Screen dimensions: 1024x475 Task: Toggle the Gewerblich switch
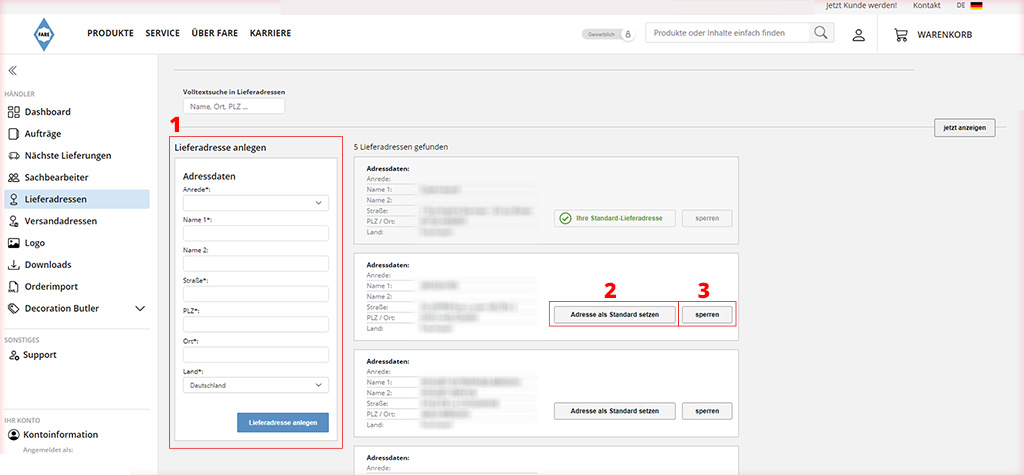609,34
